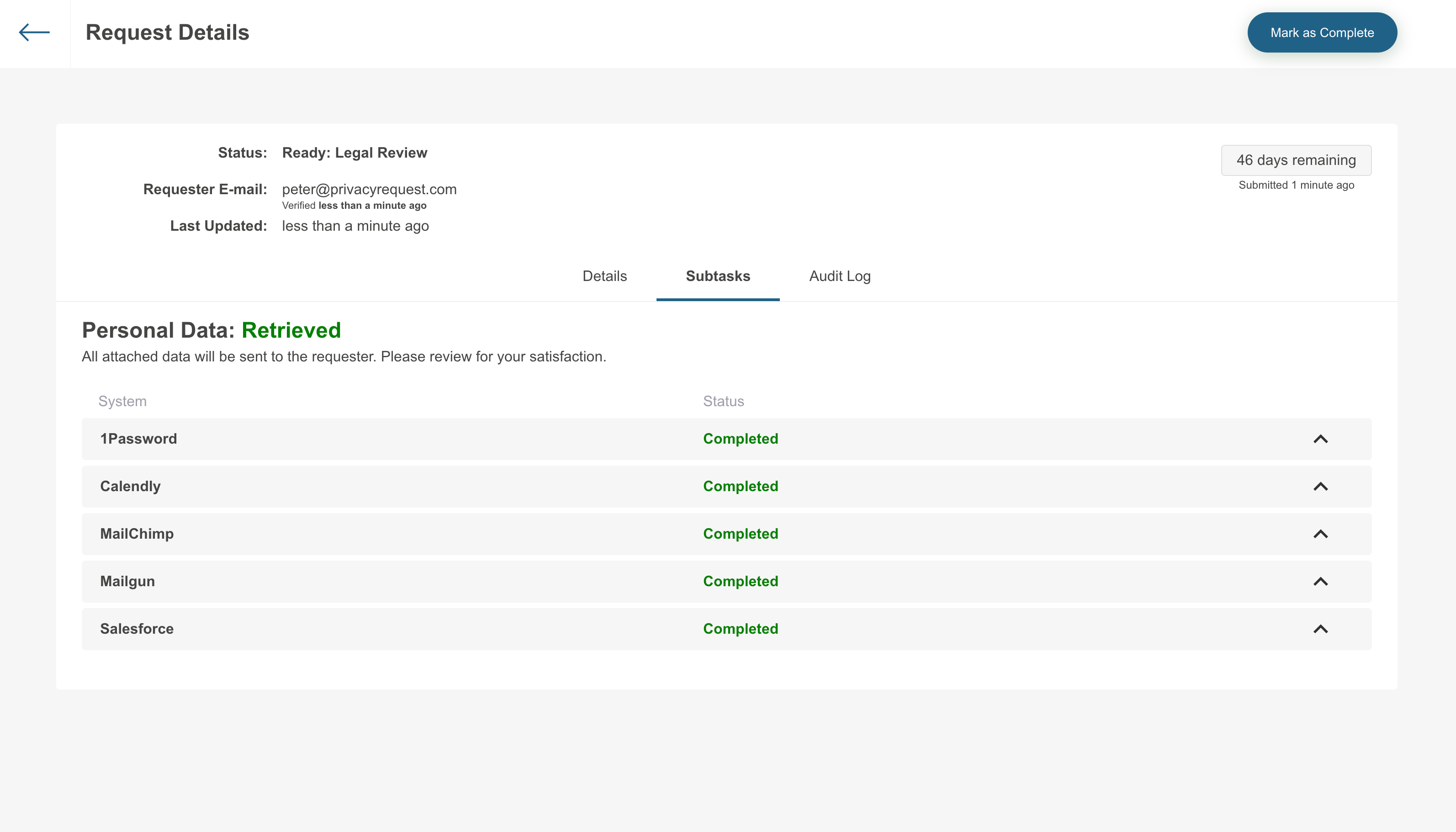Toggle the MailChimp row chevron
1456x832 pixels.
point(1320,534)
